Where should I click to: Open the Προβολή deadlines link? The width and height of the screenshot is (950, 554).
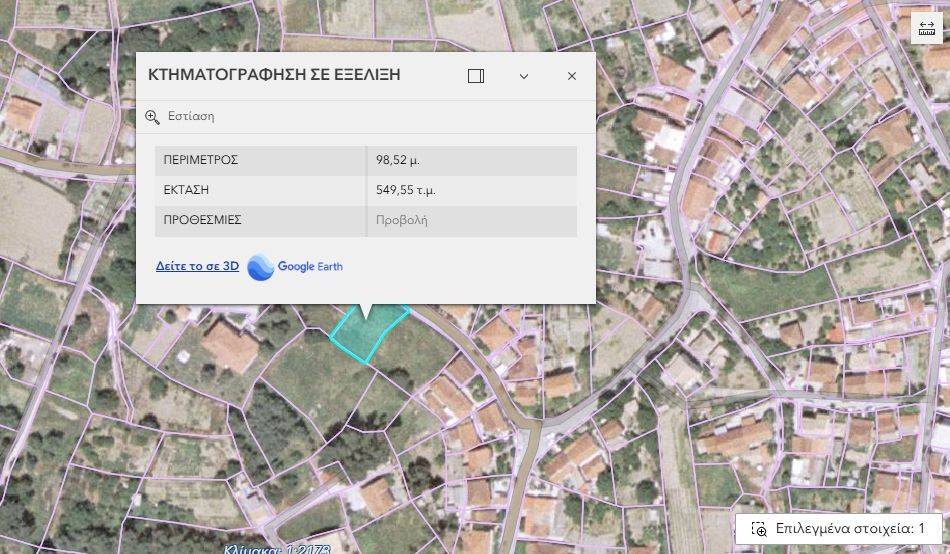click(401, 220)
